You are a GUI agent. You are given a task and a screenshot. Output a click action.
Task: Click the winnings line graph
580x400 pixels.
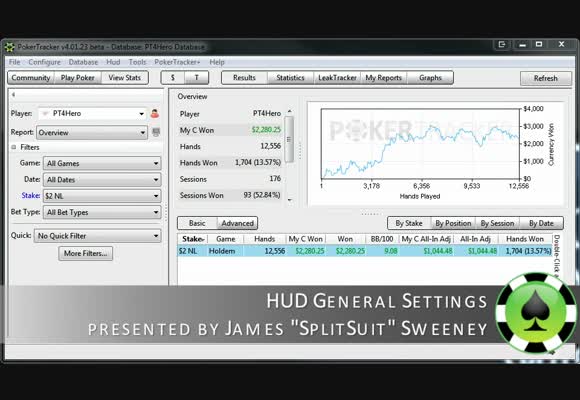tap(421, 144)
